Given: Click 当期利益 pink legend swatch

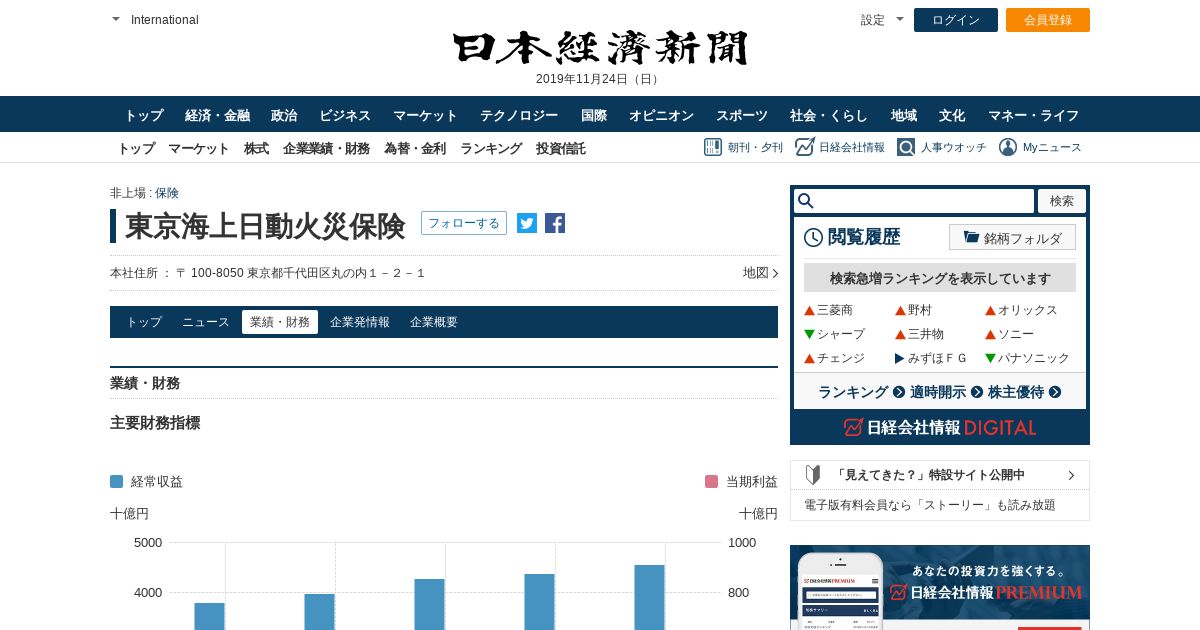Looking at the screenshot, I should click(712, 481).
